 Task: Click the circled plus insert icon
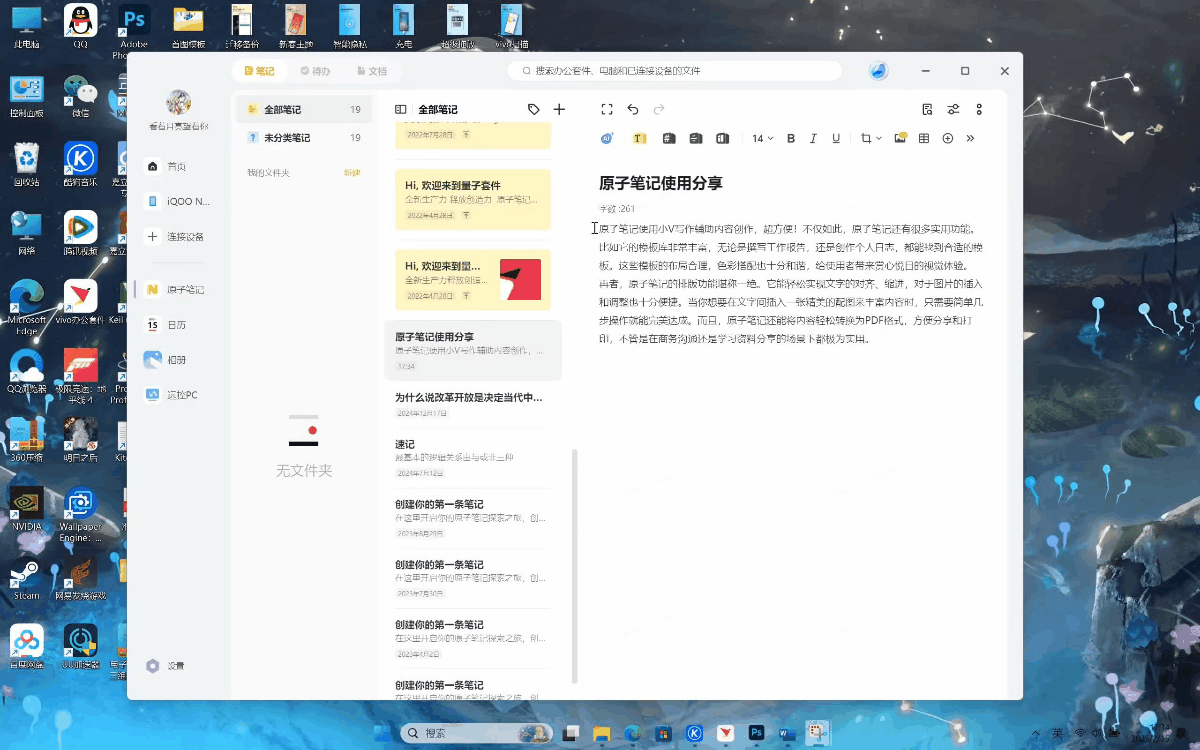(x=948, y=138)
